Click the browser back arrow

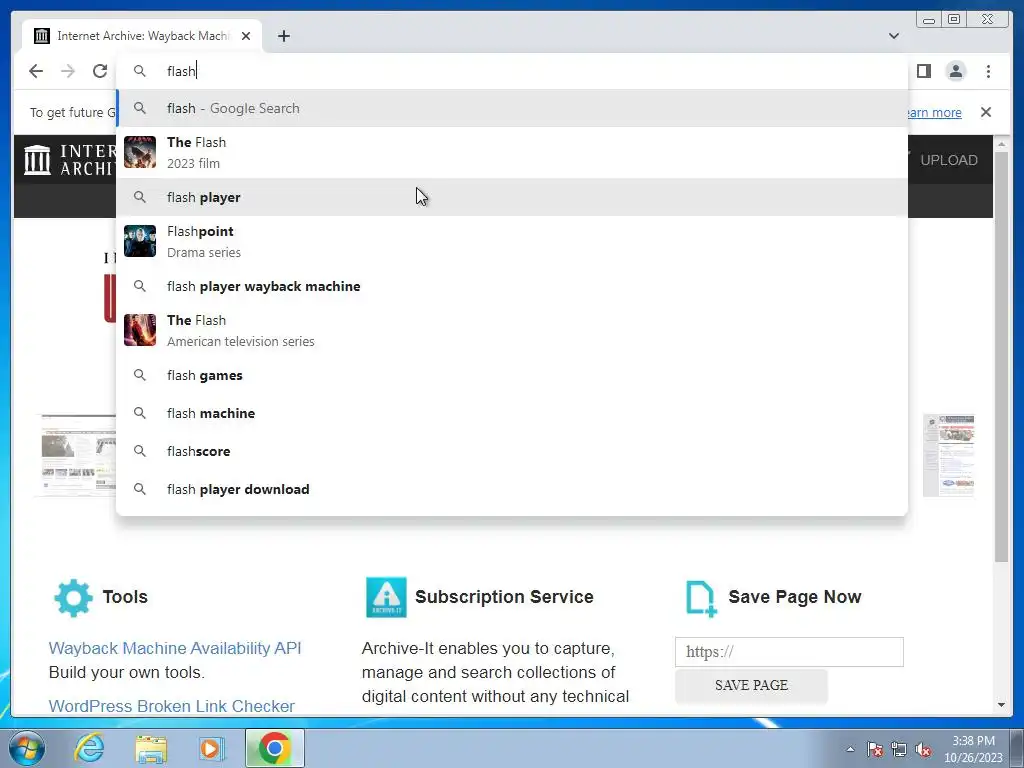click(x=36, y=71)
